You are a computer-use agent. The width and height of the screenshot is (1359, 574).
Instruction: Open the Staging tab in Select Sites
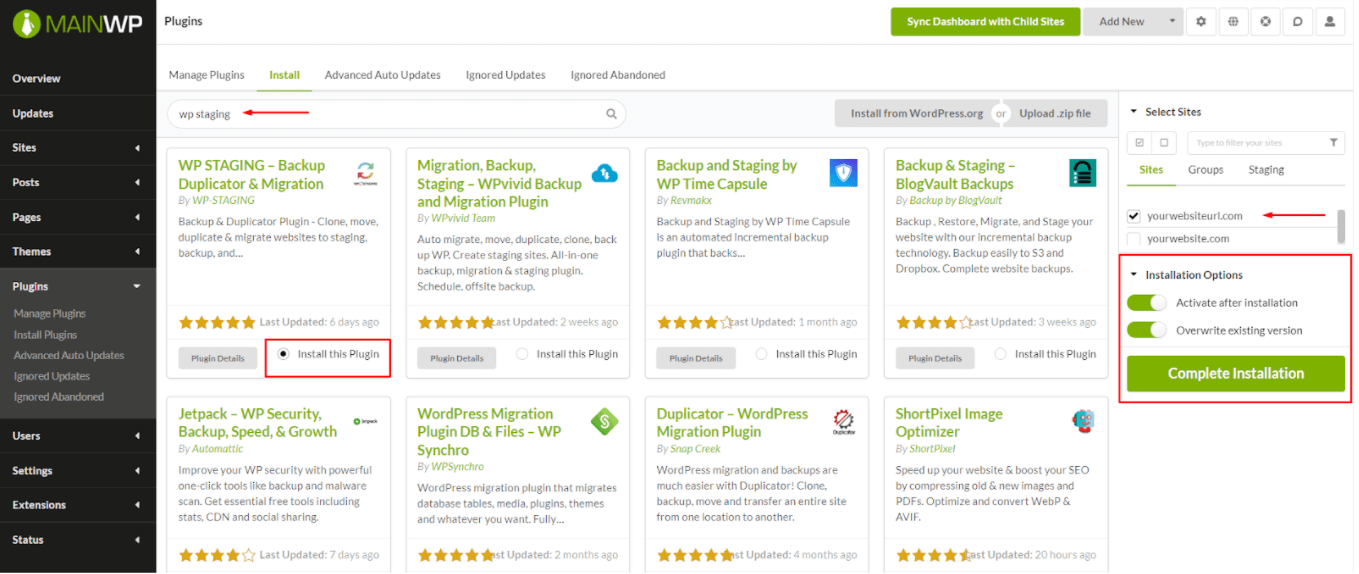pos(1266,170)
